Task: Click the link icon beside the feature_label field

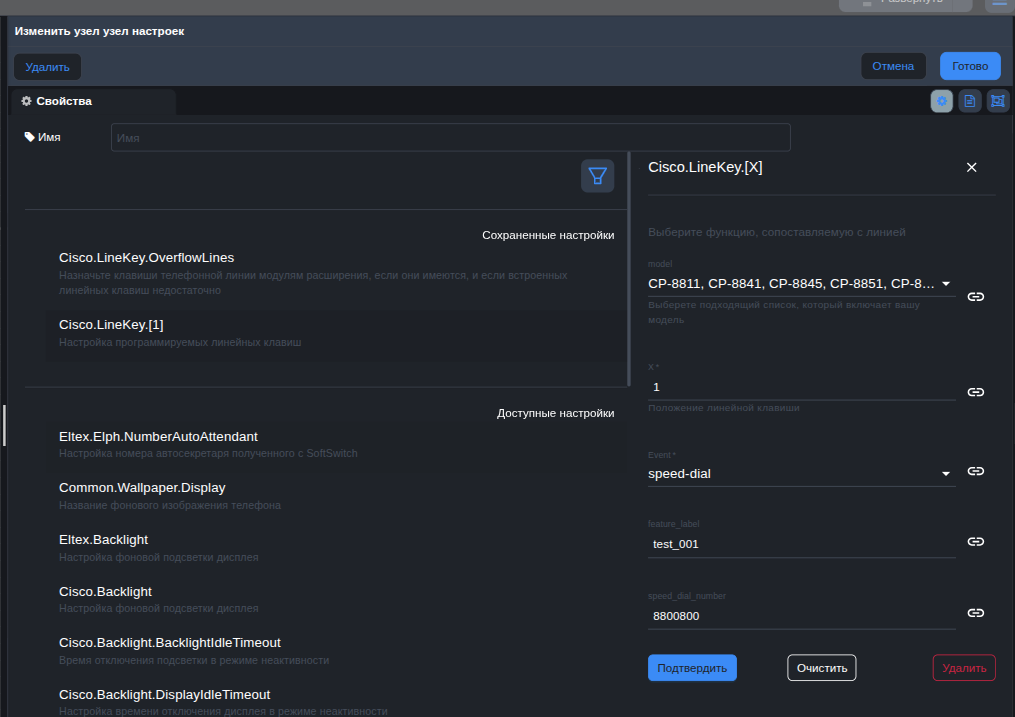Action: [x=976, y=542]
